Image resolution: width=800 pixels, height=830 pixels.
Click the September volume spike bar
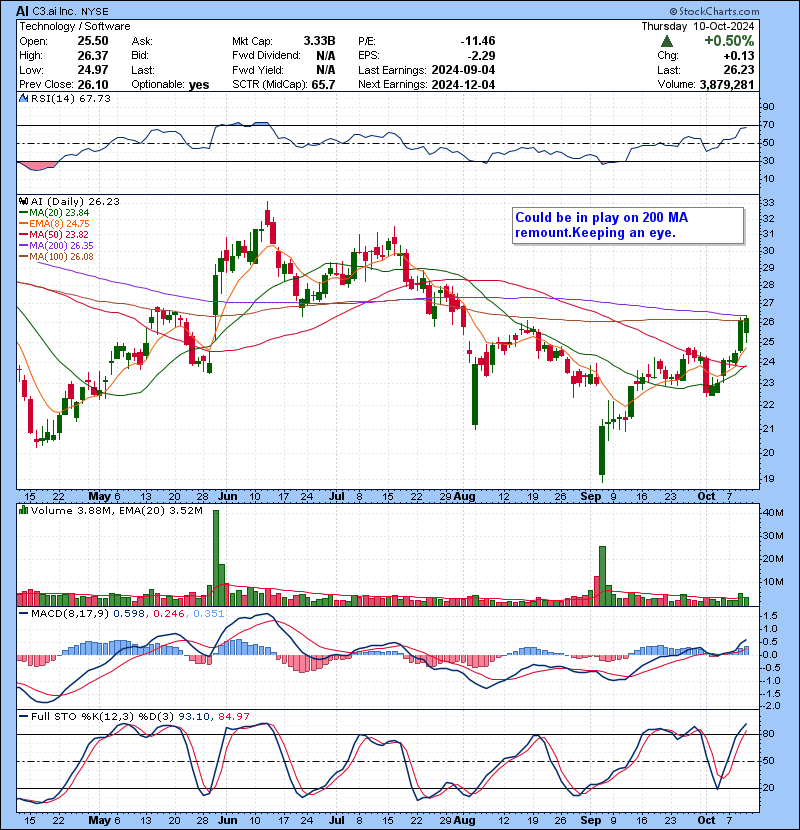[x=602, y=576]
